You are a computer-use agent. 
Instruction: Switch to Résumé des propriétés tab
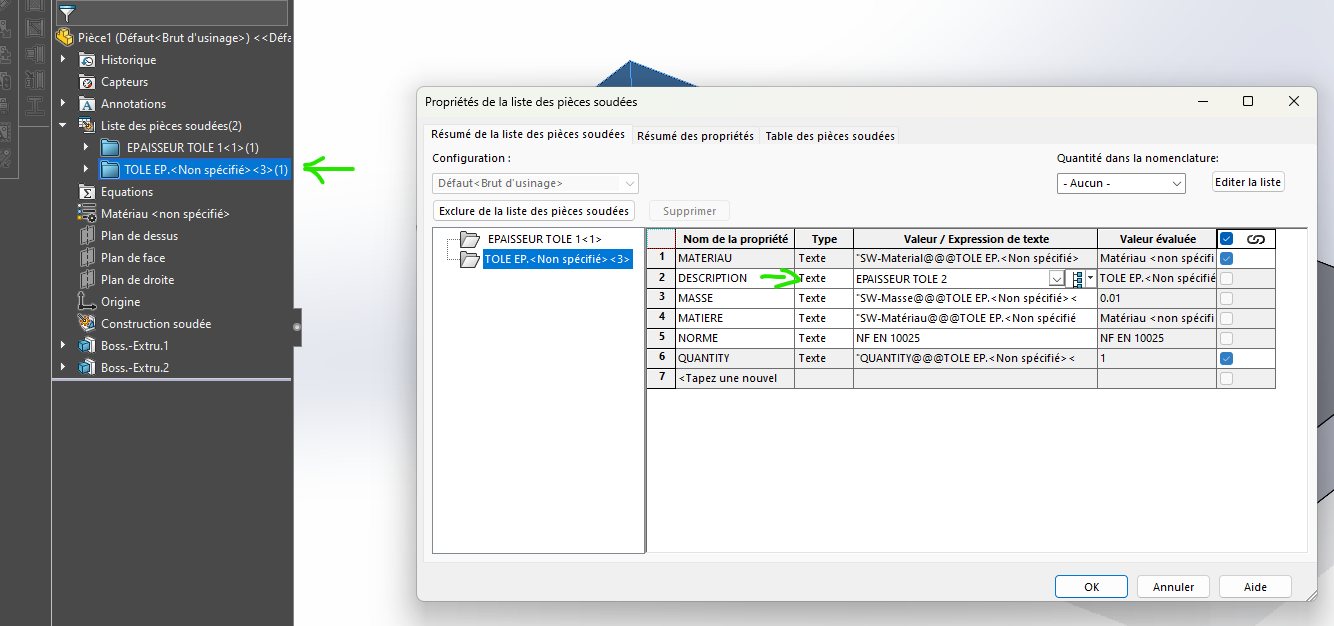point(695,136)
